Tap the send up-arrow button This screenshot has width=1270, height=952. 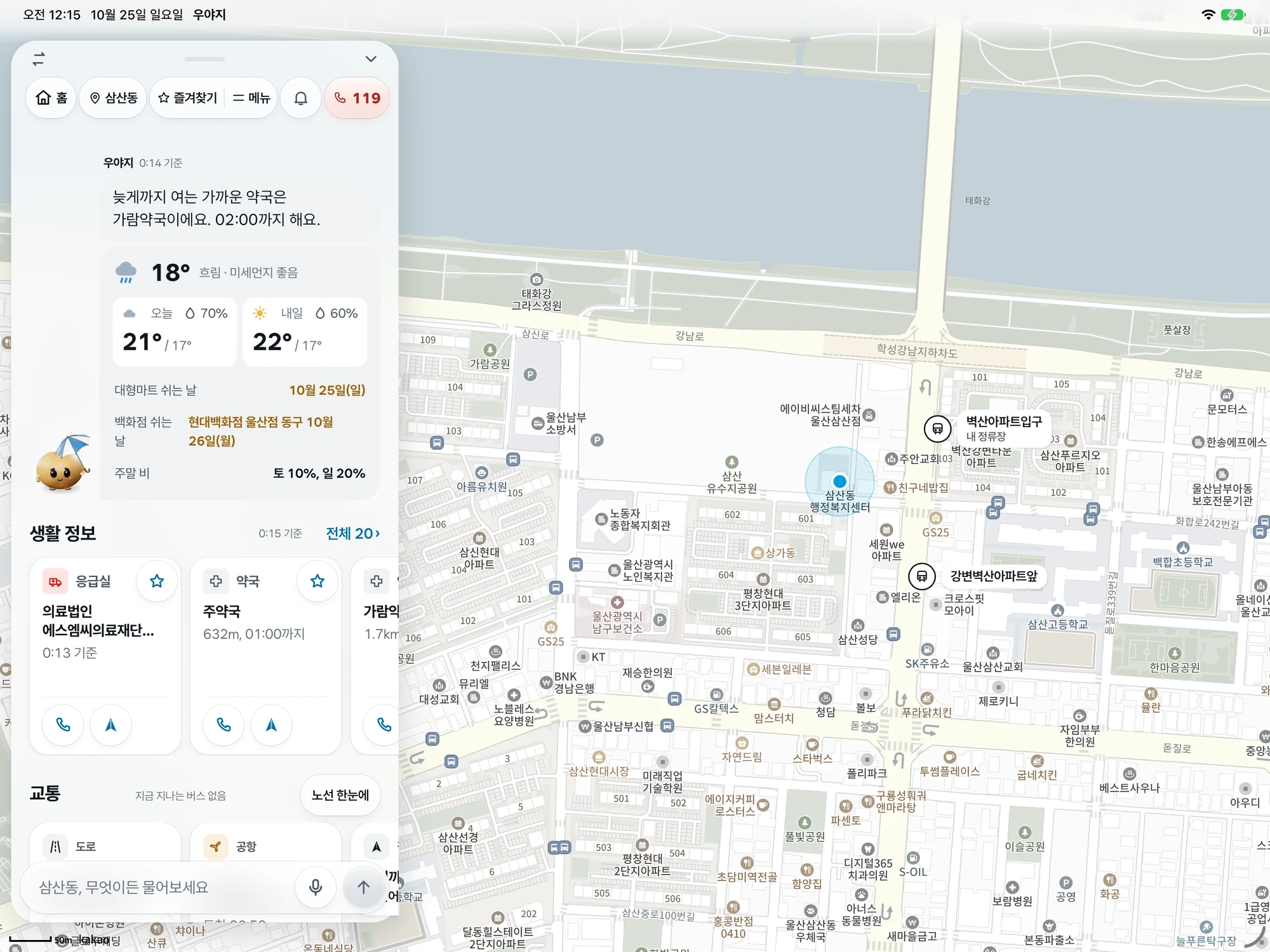[x=363, y=887]
